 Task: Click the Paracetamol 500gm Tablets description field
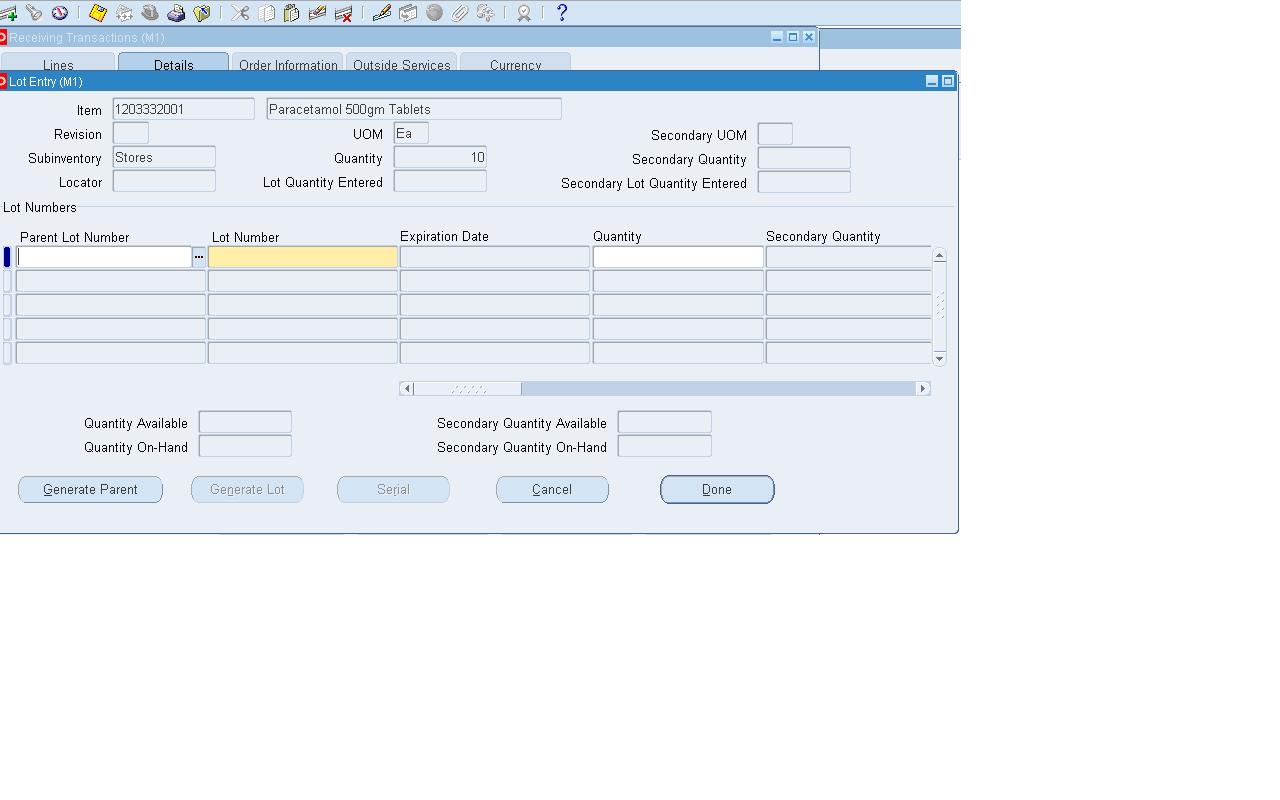414,109
